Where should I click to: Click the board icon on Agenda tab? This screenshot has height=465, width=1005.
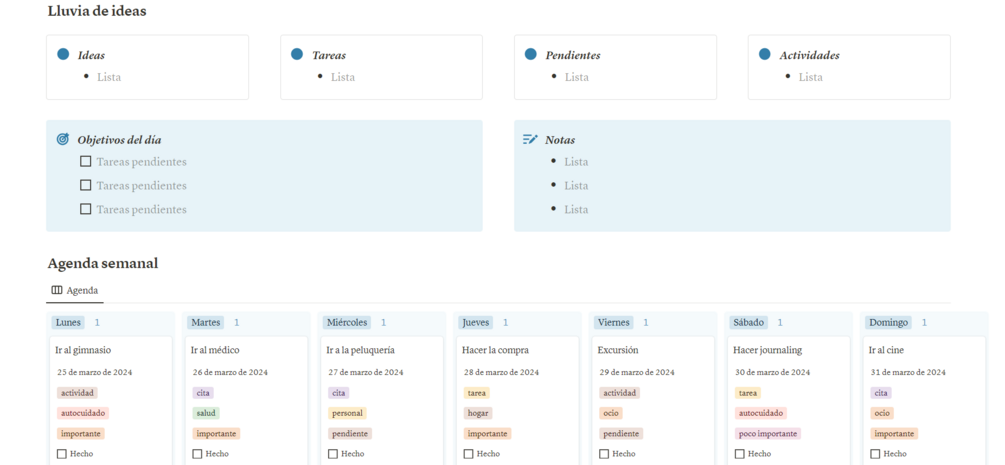tap(57, 291)
